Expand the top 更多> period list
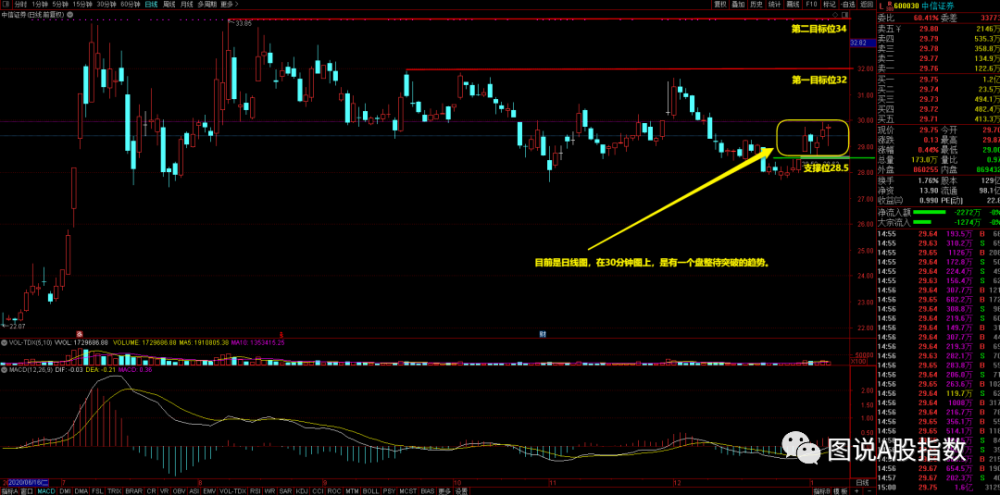The height and width of the screenshot is (495, 1000). coord(229,4)
